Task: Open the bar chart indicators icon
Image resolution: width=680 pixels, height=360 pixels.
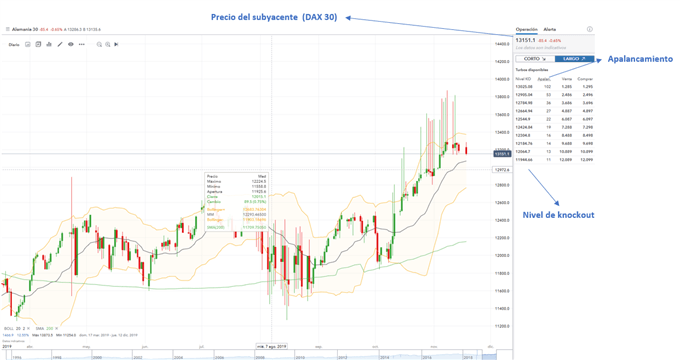Action: tap(49, 44)
